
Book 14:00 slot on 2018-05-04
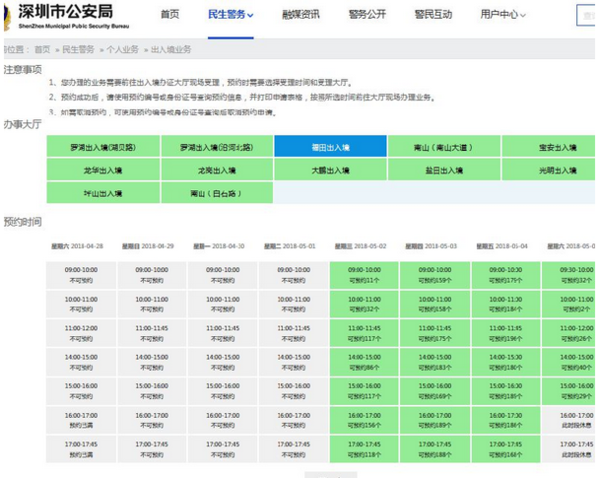pos(506,362)
